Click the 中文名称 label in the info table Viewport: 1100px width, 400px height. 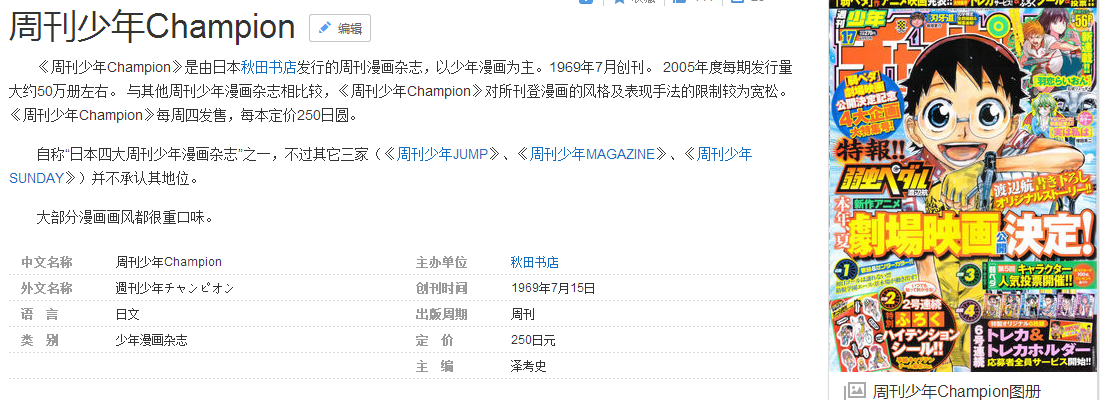point(47,262)
